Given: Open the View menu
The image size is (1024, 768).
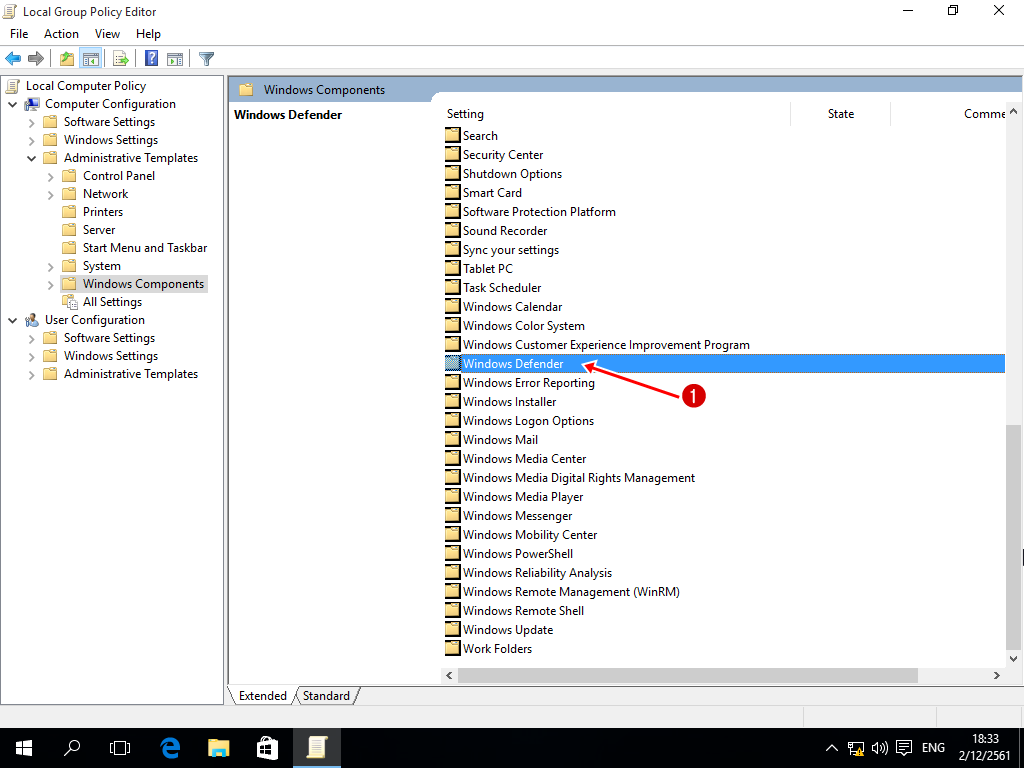Looking at the screenshot, I should tap(107, 34).
